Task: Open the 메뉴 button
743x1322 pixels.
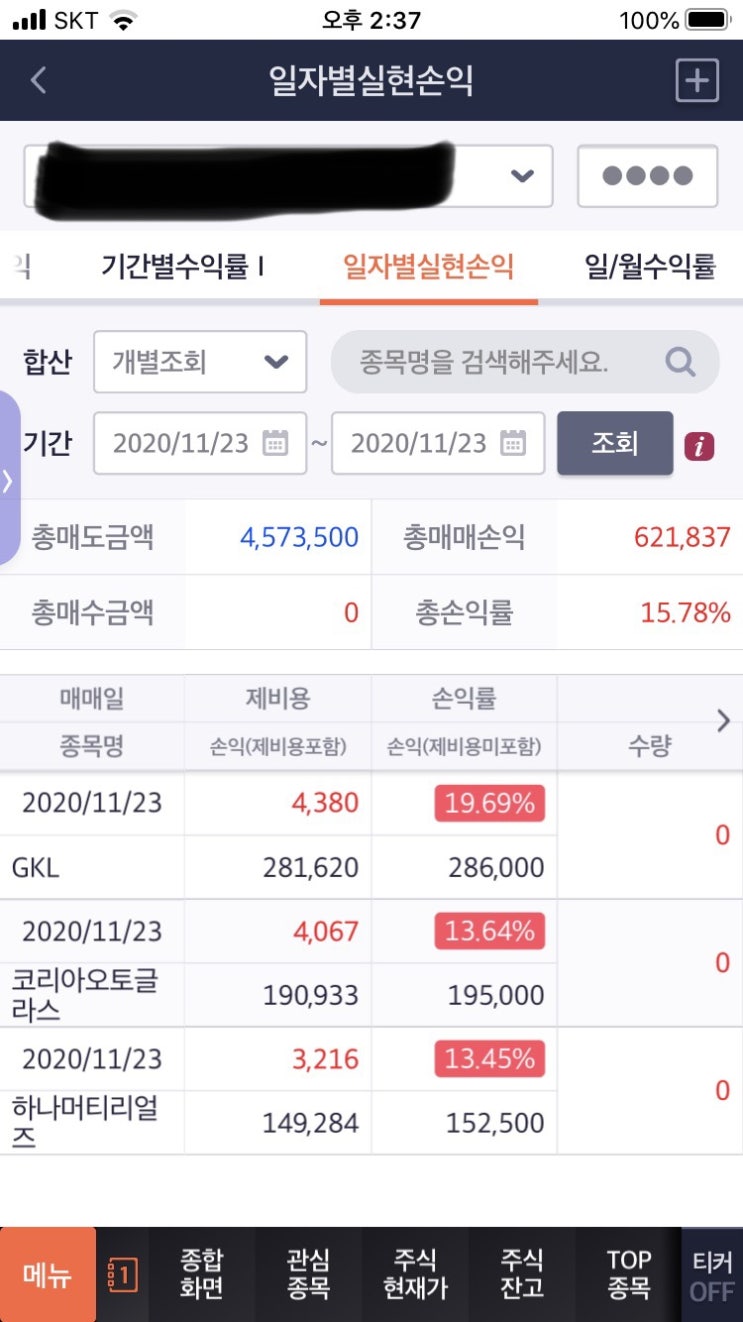Action: click(x=48, y=1275)
